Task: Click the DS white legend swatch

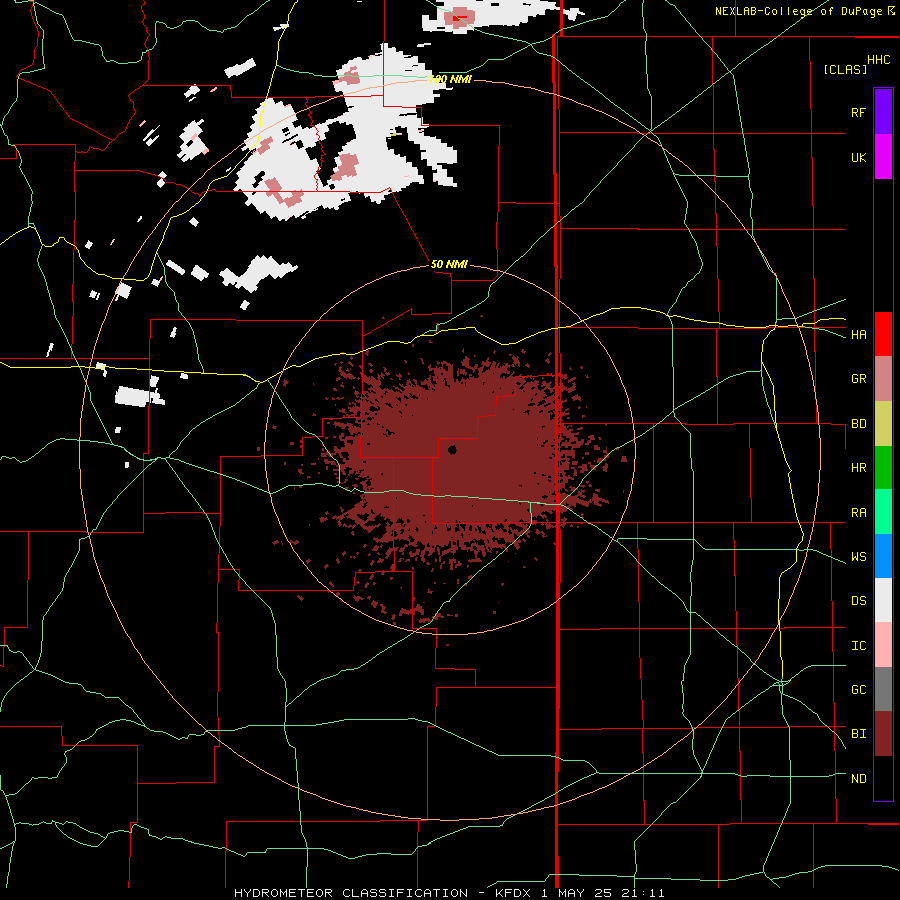Action: click(x=883, y=600)
